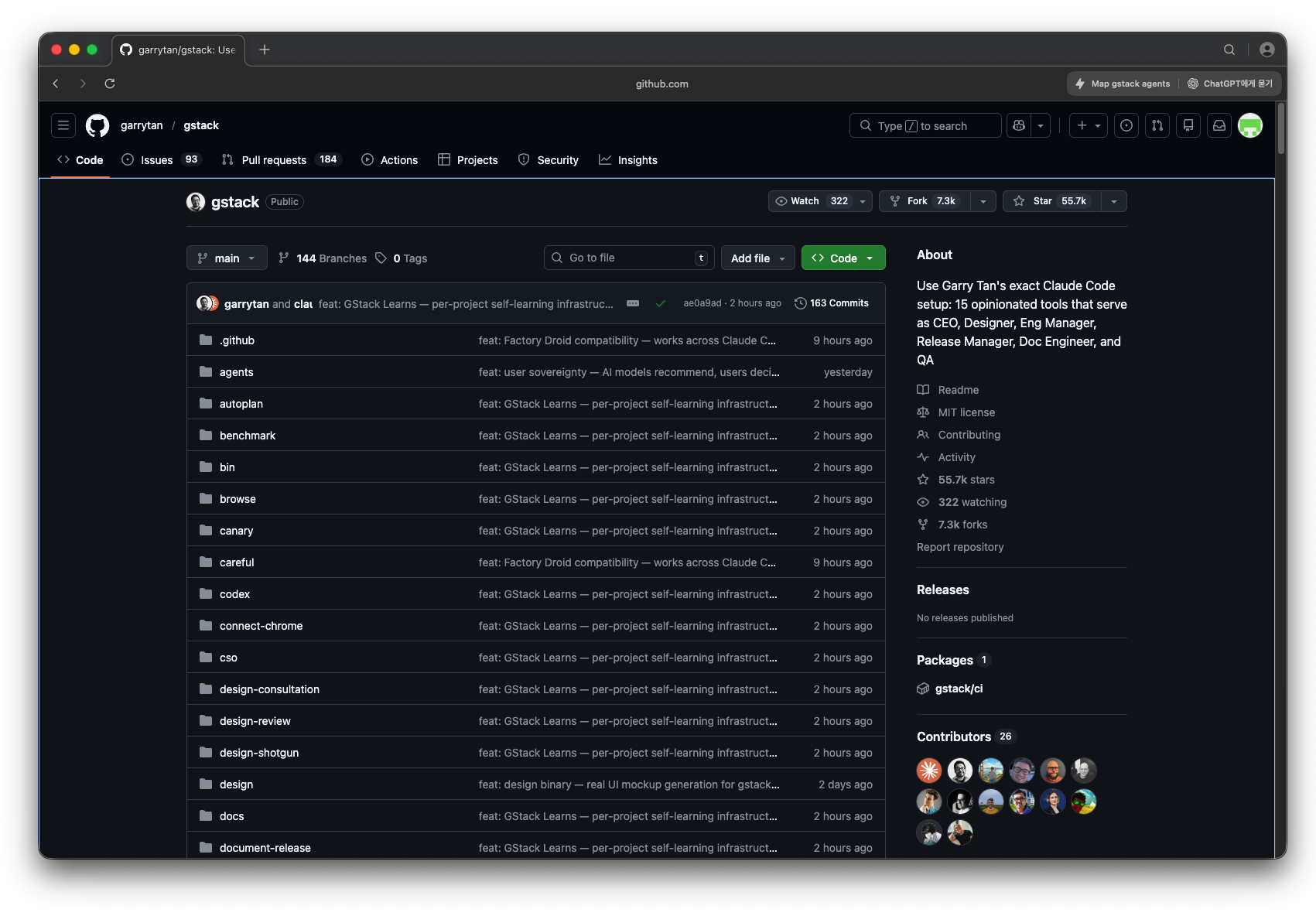Screen dimensions: 1316x916
Task: Switch to the Projects tab
Action: (x=468, y=160)
